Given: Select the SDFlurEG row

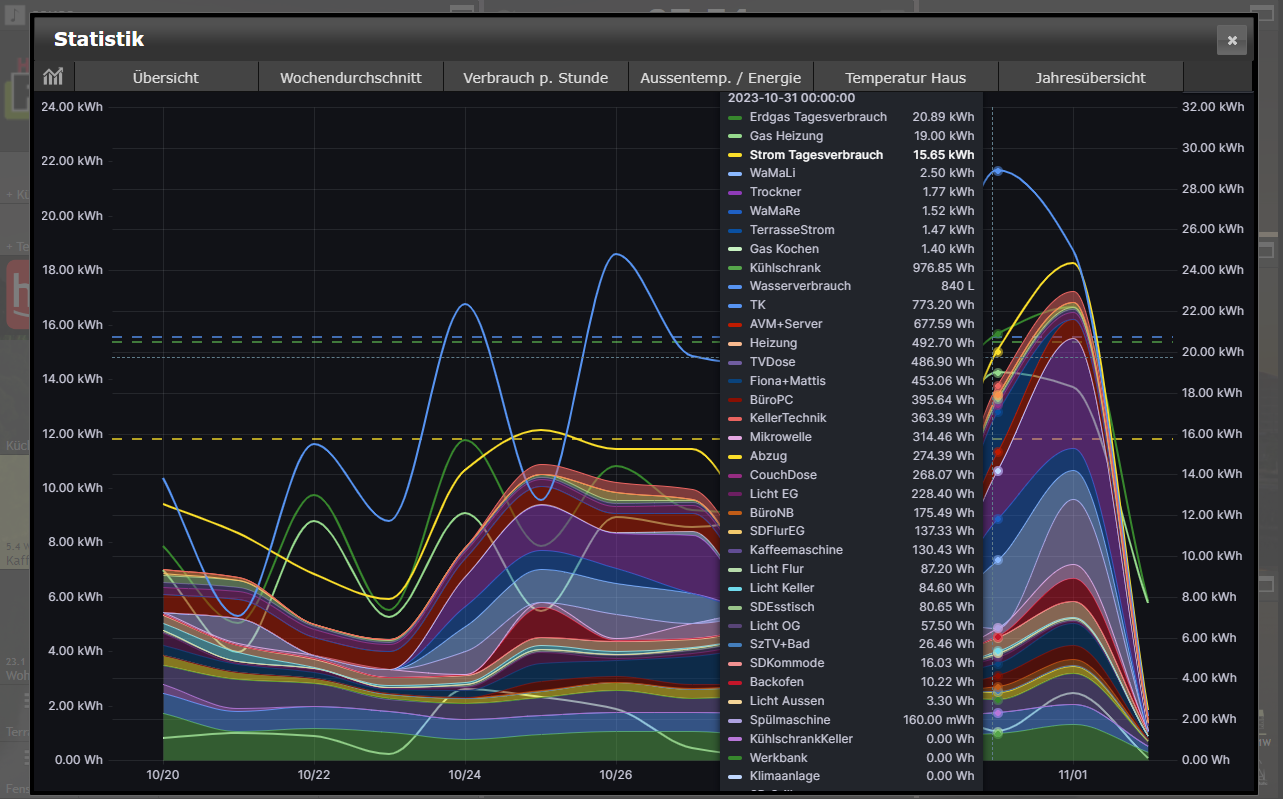Looking at the screenshot, I should click(x=851, y=531).
